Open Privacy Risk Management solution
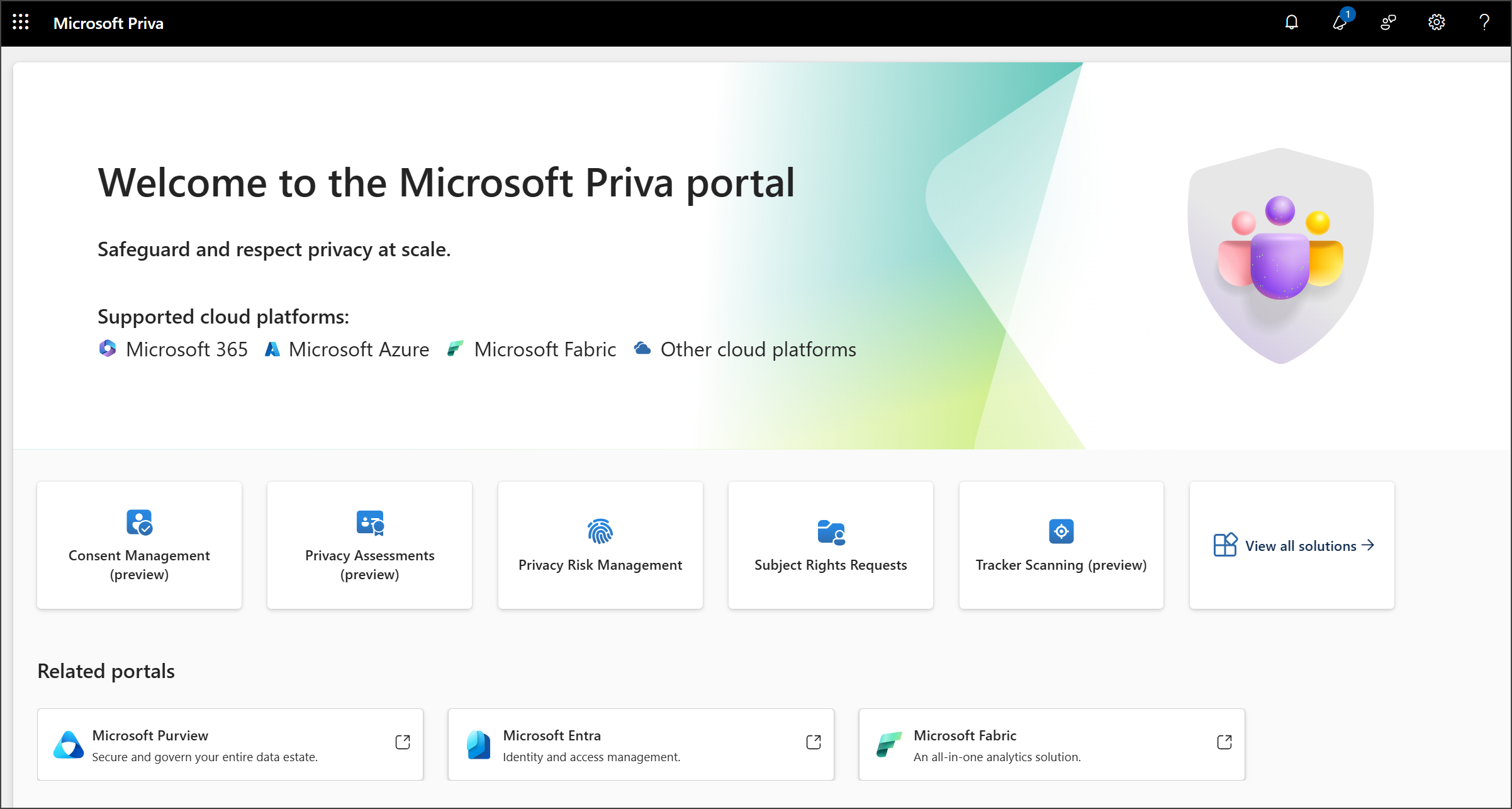Image resolution: width=1512 pixels, height=809 pixels. [600, 545]
